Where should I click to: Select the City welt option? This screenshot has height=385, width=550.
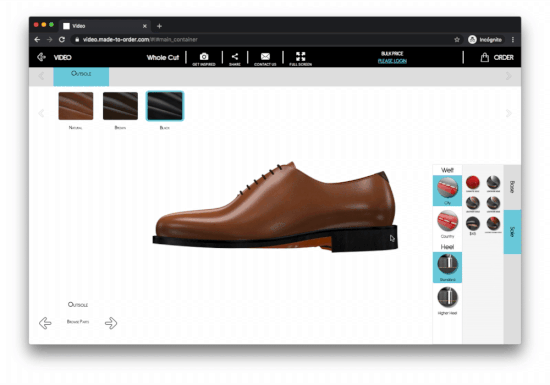tap(447, 190)
